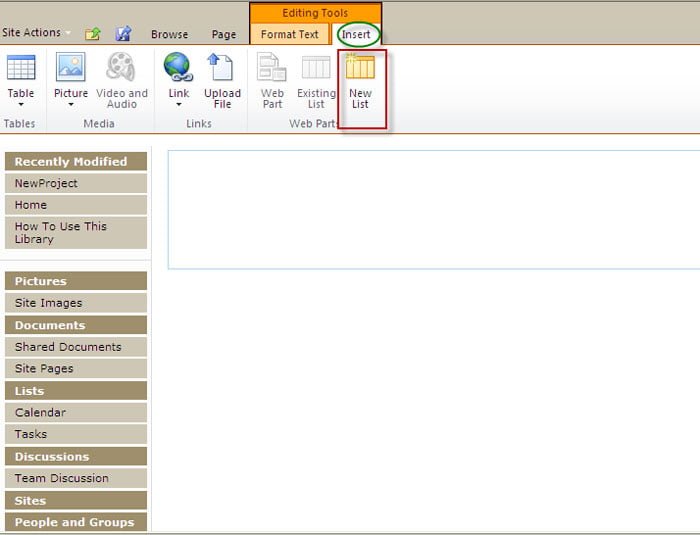Screen dimensions: 700x535
Task: Click the Editing Tools header
Action: (x=315, y=13)
